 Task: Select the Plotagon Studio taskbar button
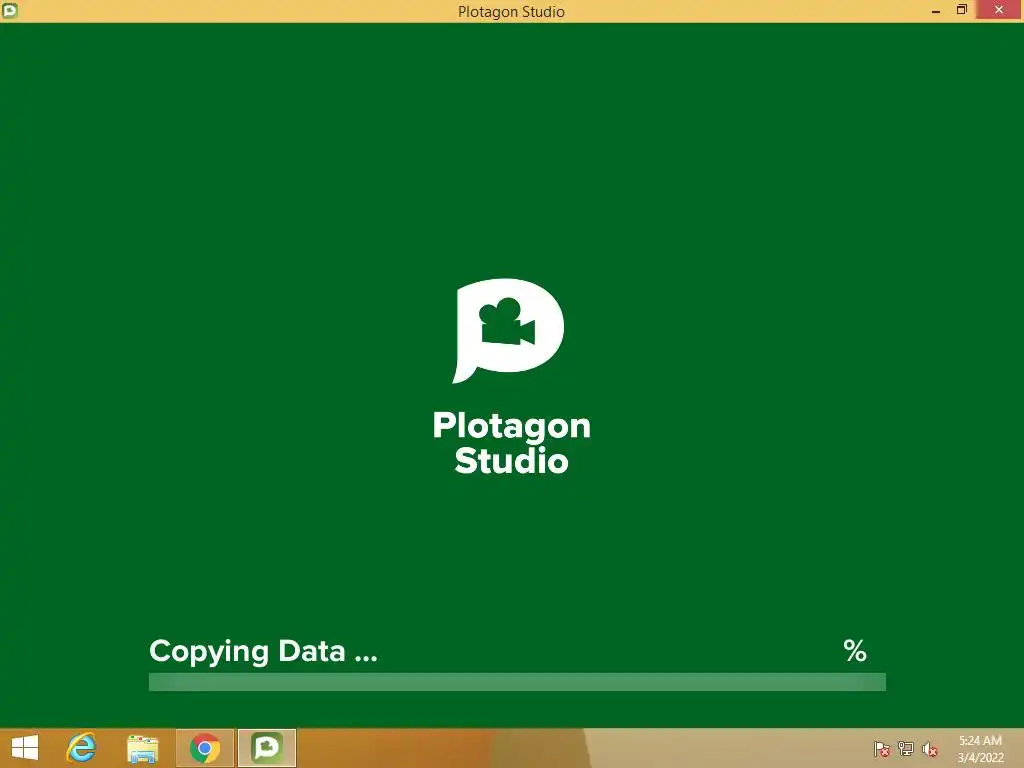pos(266,748)
